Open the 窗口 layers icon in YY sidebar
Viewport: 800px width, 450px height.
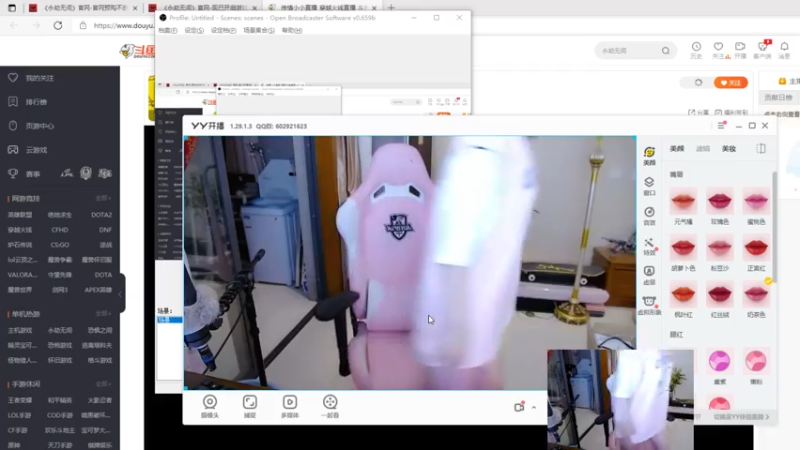[x=649, y=182]
